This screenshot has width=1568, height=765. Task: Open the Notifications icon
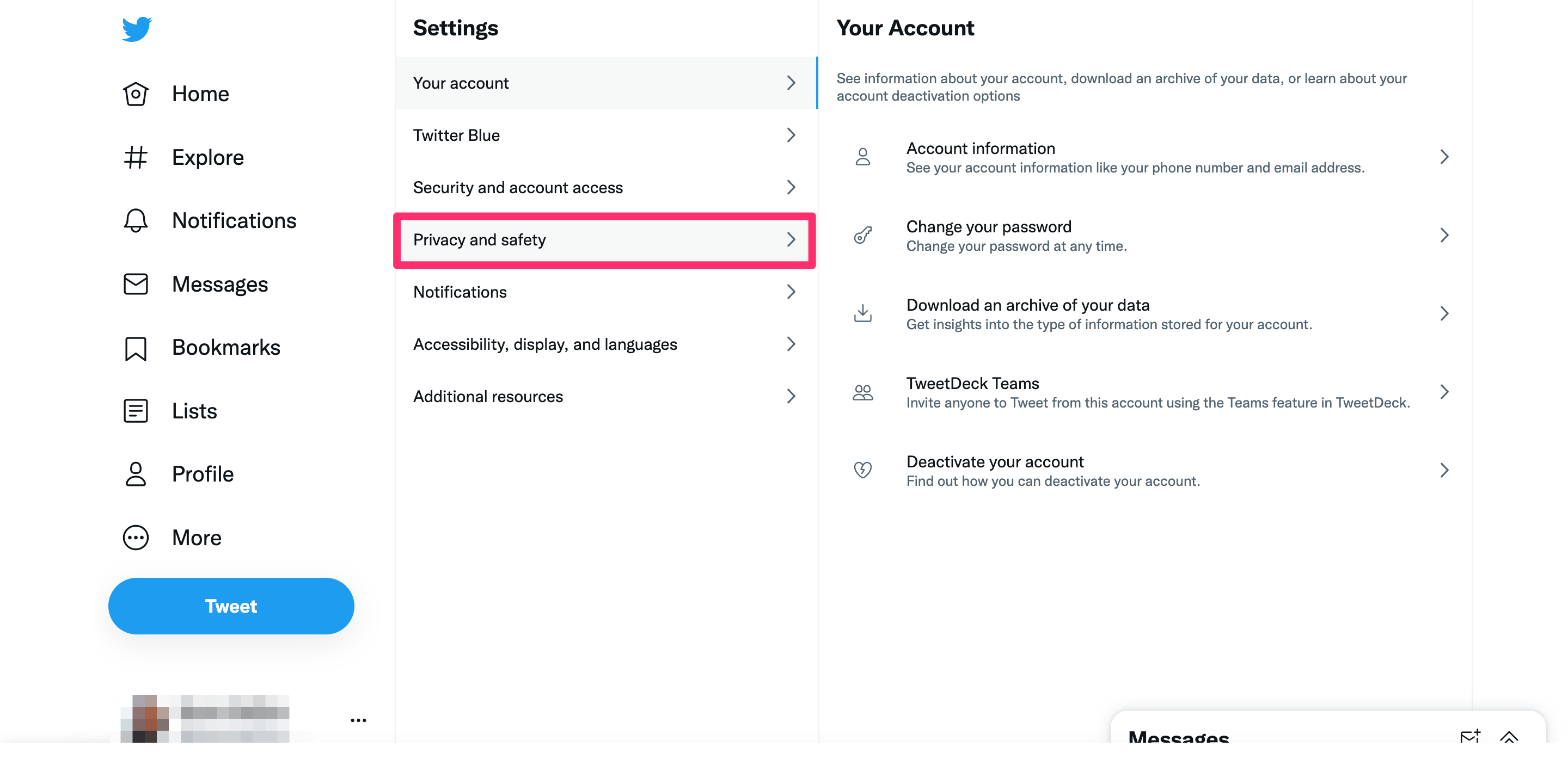point(134,220)
